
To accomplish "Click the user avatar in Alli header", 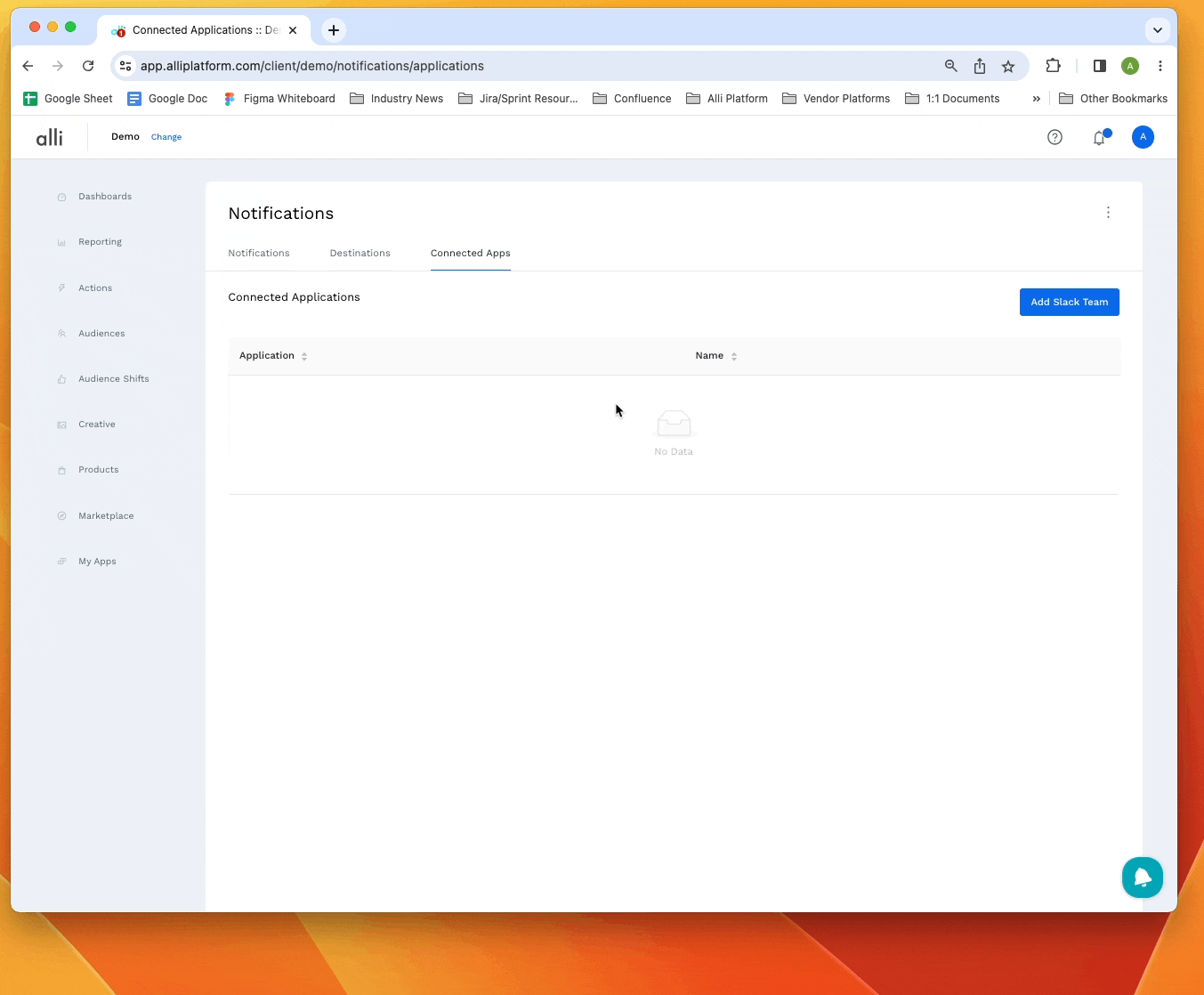I will tap(1143, 137).
